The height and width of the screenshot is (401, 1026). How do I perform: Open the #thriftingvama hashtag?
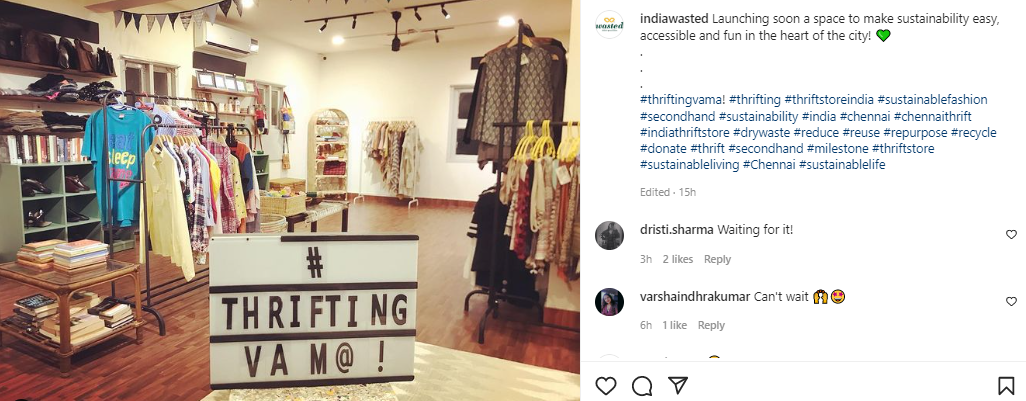tap(682, 99)
